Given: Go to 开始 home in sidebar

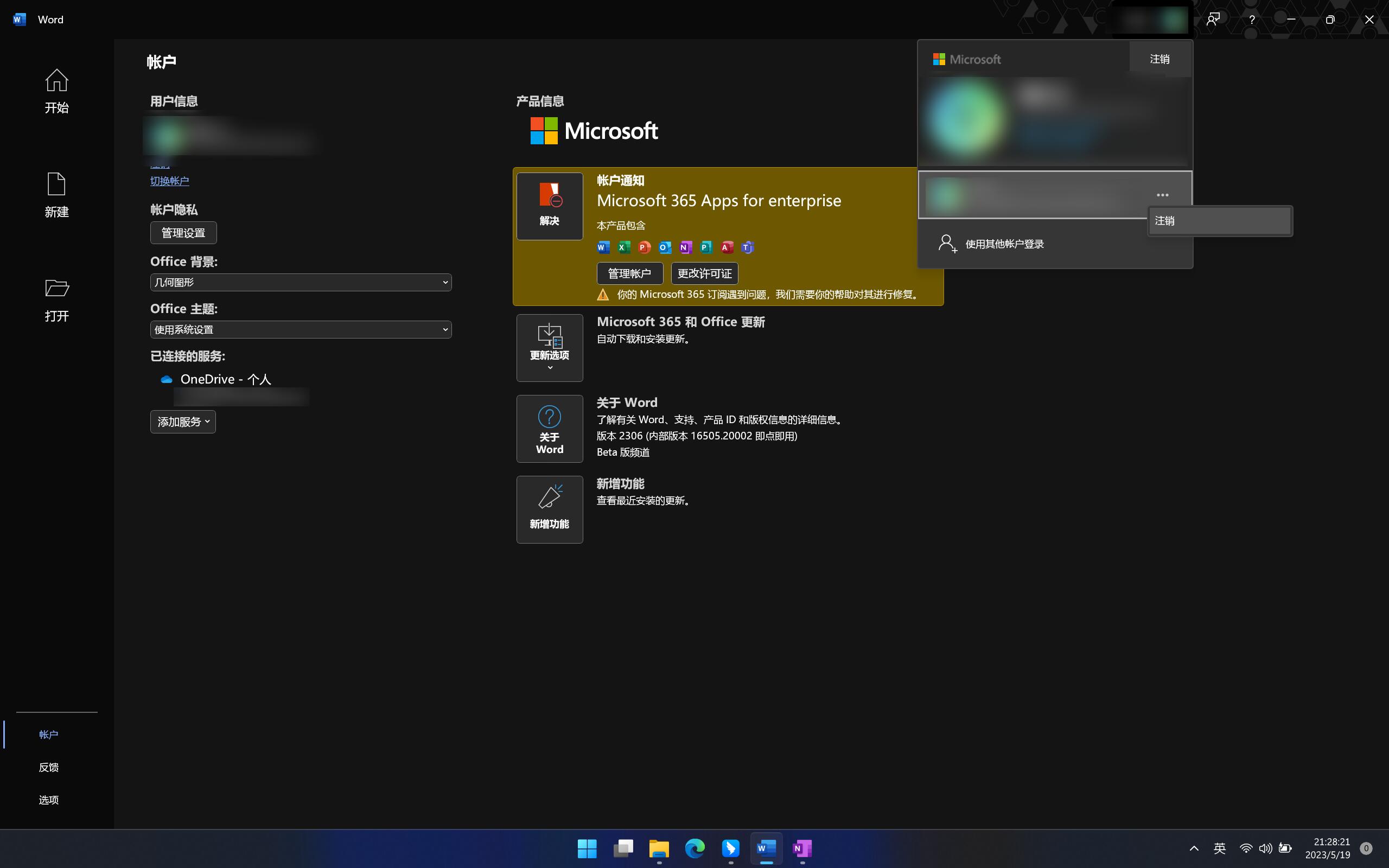Looking at the screenshot, I should coord(56,91).
